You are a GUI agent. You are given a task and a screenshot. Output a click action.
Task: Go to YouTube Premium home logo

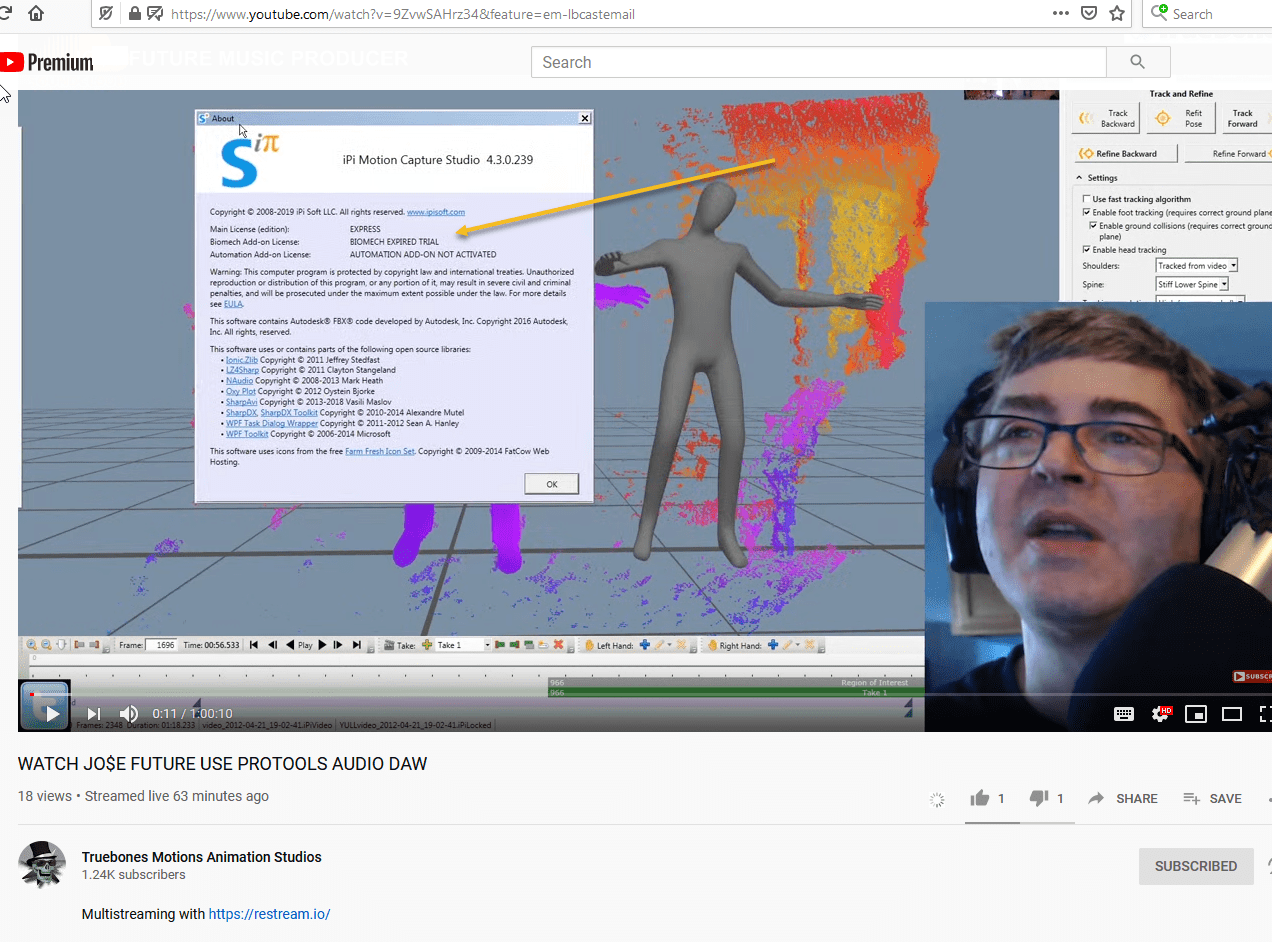click(x=47, y=62)
